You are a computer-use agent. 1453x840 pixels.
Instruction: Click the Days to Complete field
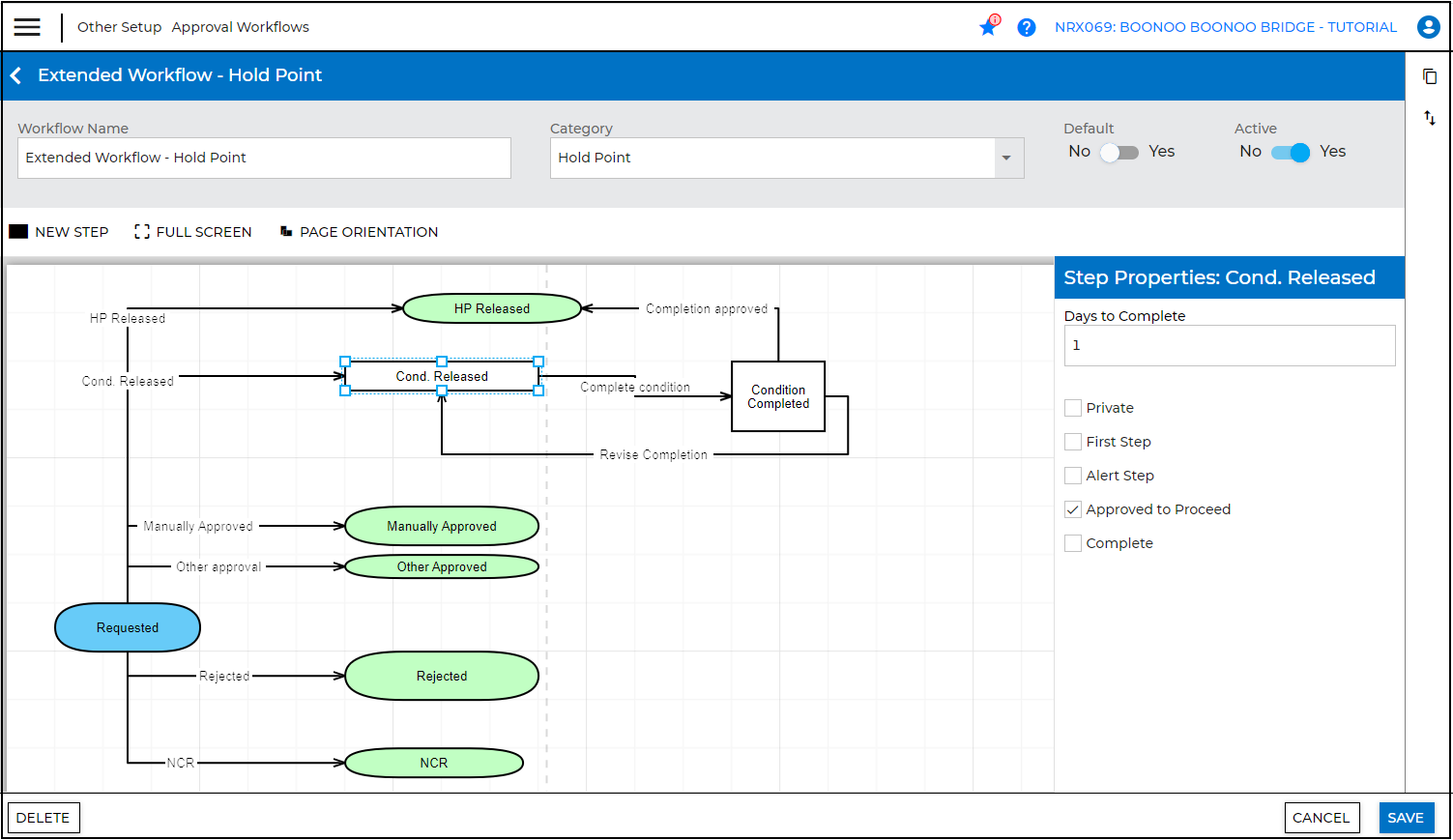(1229, 345)
